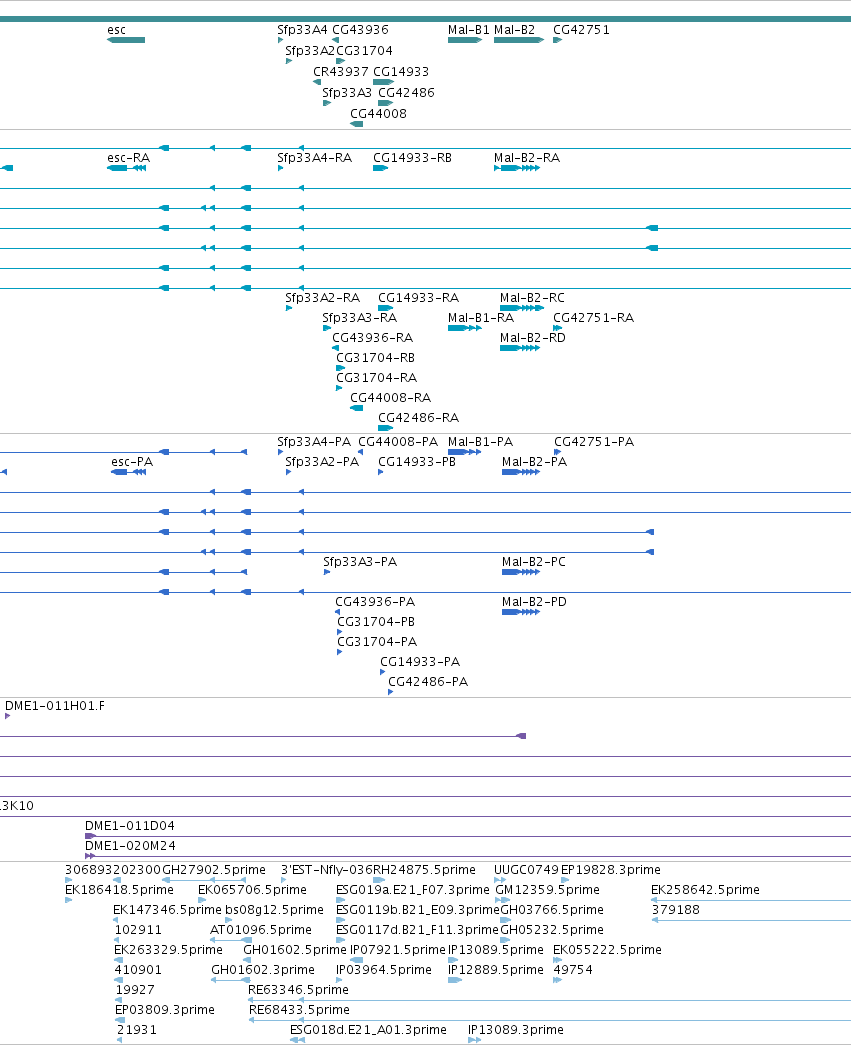851x1045 pixels.
Task: Select the CG42486 gene glyph
Action: (x=385, y=103)
